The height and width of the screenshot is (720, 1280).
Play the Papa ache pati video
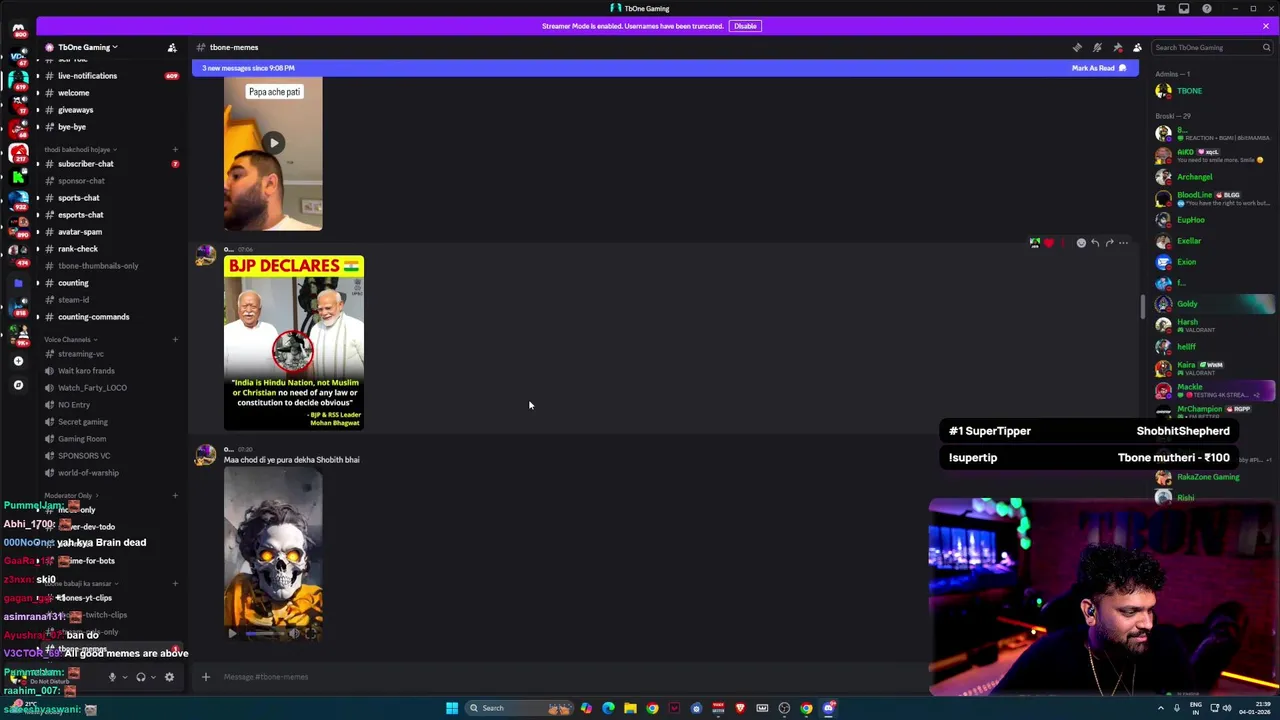274,143
